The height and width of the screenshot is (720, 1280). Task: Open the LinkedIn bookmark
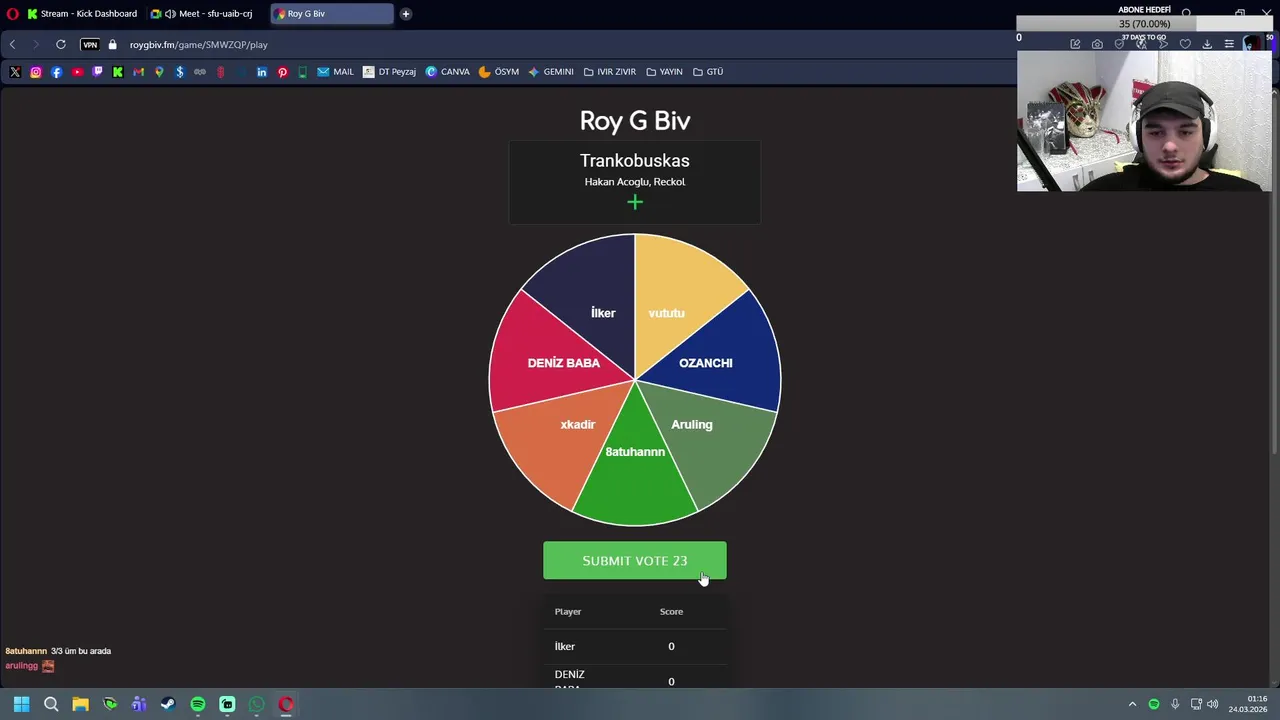(262, 72)
